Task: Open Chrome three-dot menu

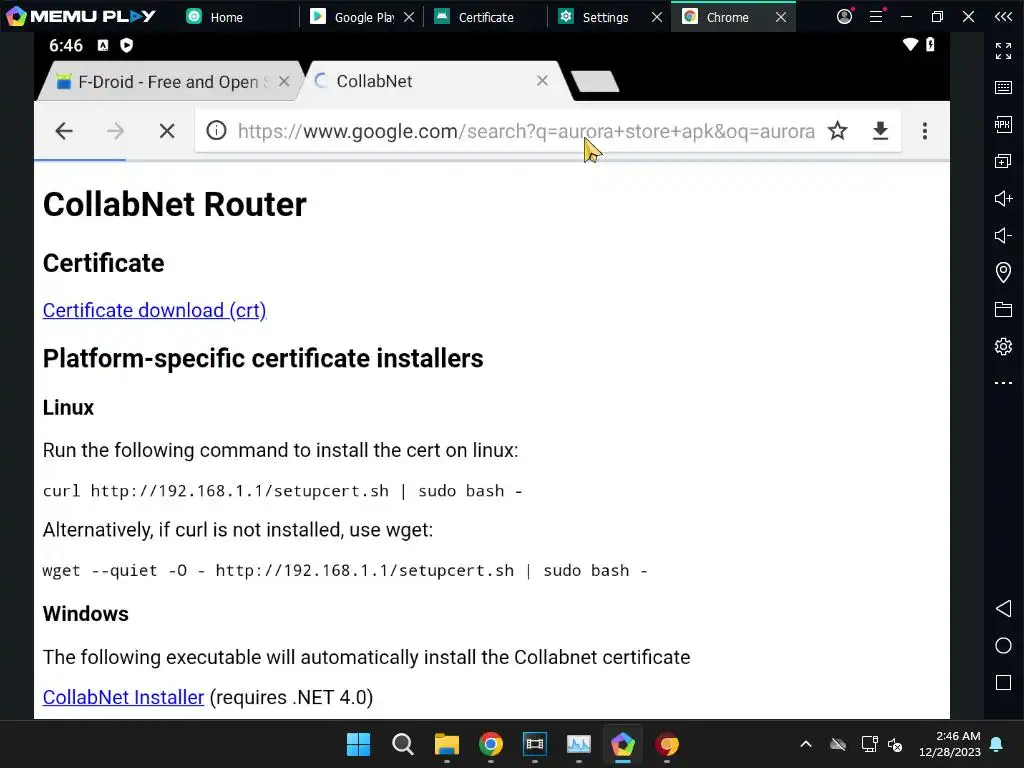Action: point(925,131)
